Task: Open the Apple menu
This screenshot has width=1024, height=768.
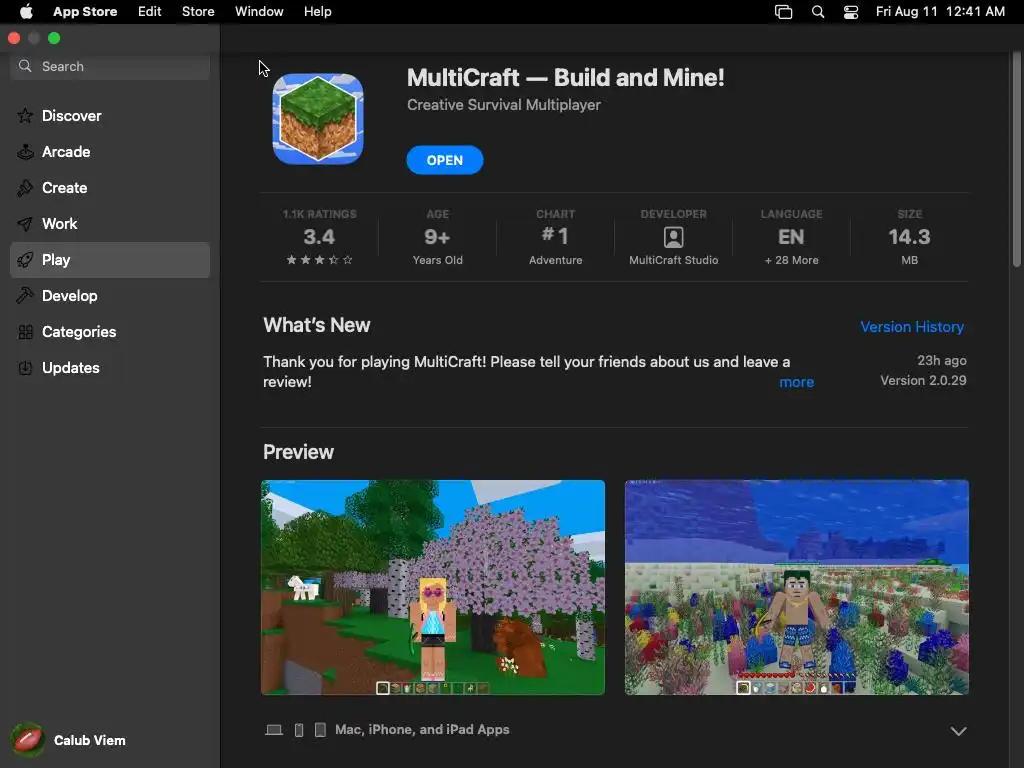Action: pos(26,12)
